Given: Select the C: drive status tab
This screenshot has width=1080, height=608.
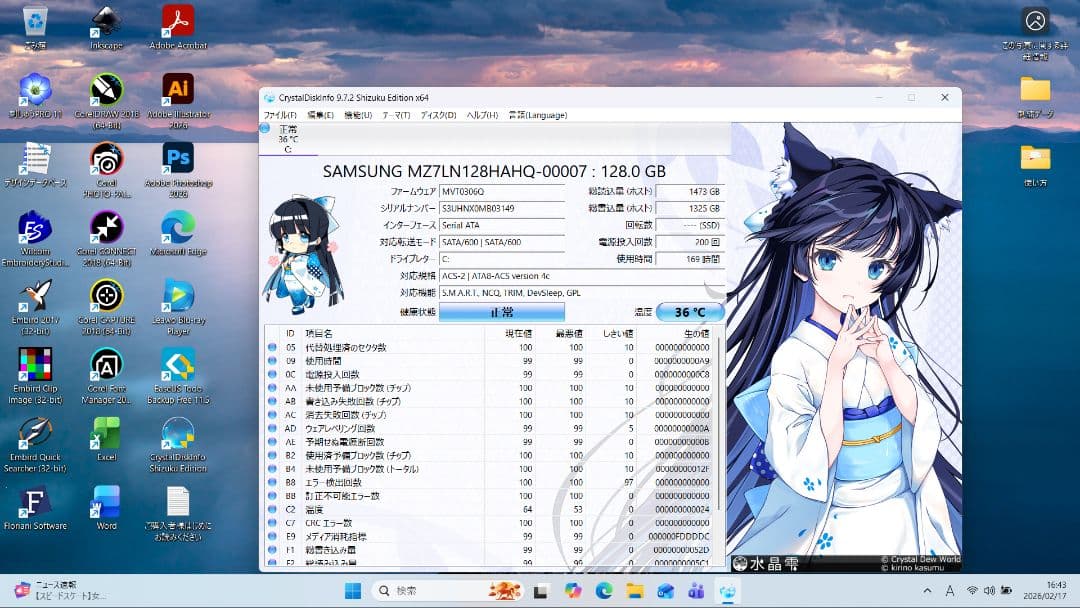Looking at the screenshot, I should click(288, 139).
